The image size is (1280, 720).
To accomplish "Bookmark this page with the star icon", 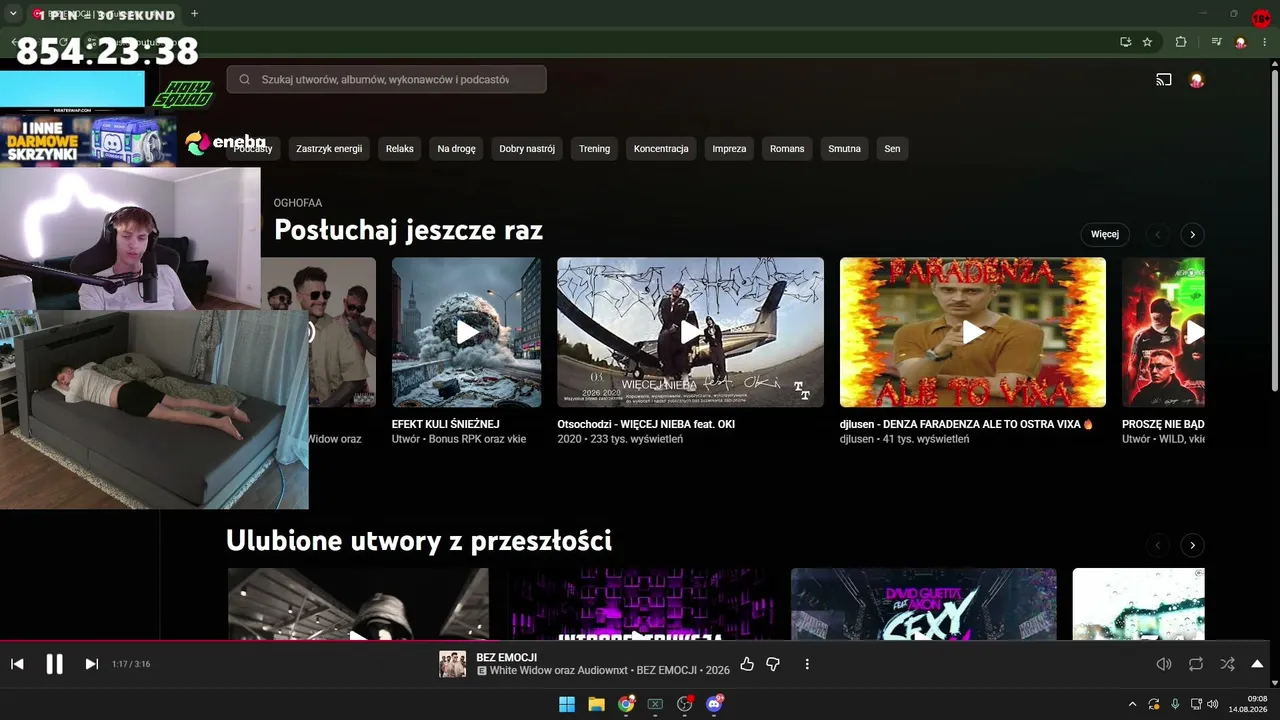I will pyautogui.click(x=1147, y=42).
